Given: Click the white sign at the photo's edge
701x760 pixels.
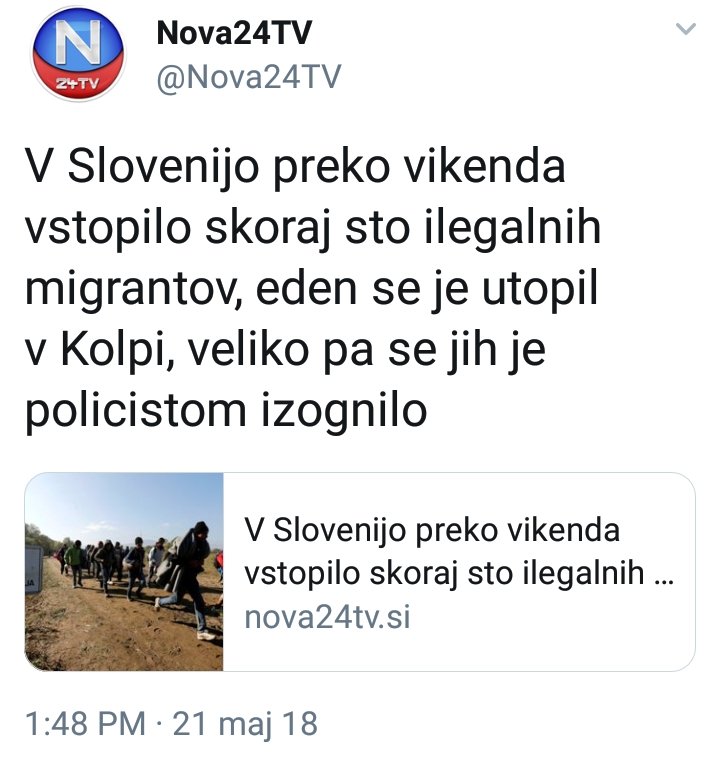Looking at the screenshot, I should [33, 570].
